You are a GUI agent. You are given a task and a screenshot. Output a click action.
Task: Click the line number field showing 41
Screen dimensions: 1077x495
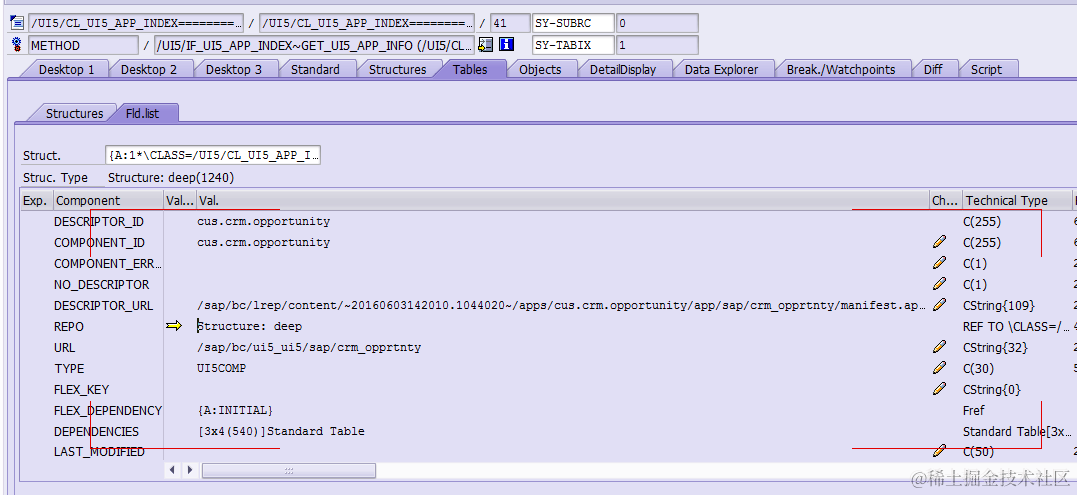[x=510, y=23]
